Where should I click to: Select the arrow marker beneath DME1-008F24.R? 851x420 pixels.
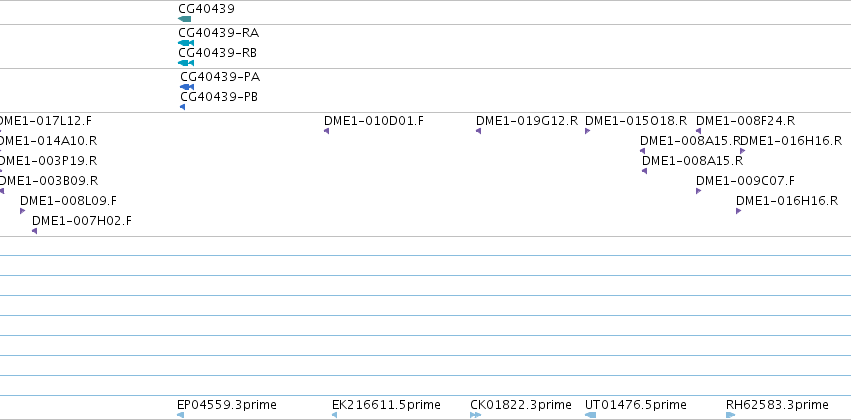pos(698,131)
